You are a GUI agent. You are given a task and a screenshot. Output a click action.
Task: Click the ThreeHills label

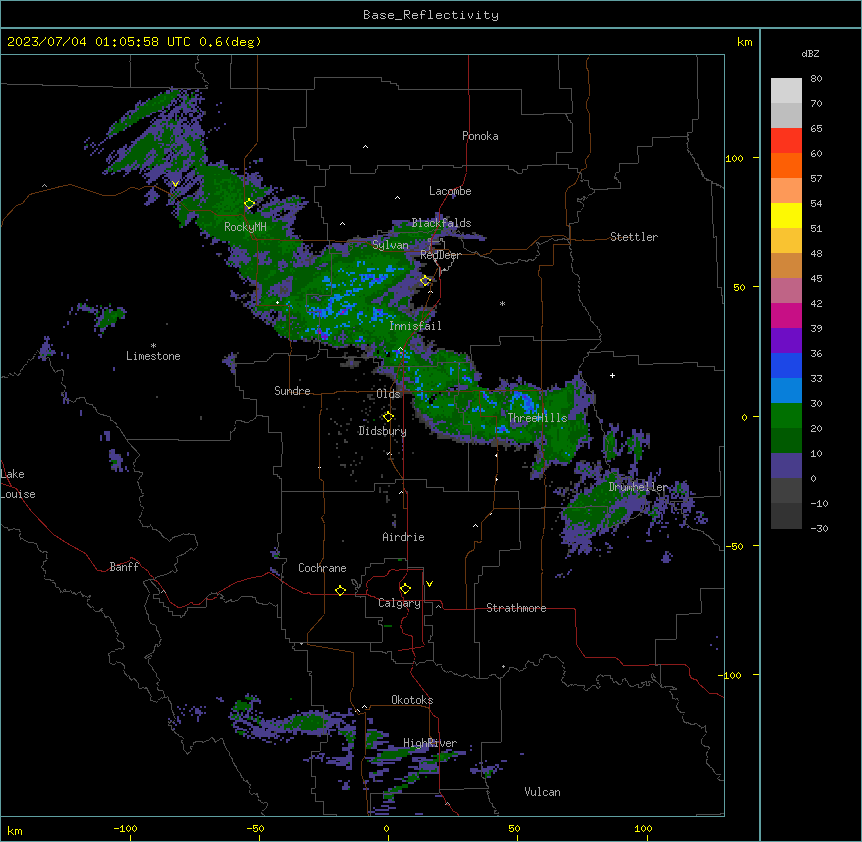537,418
